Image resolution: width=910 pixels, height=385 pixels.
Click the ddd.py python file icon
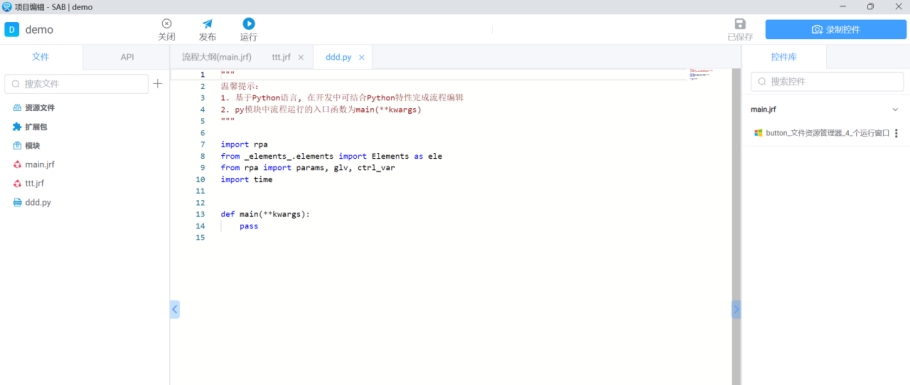(17, 203)
